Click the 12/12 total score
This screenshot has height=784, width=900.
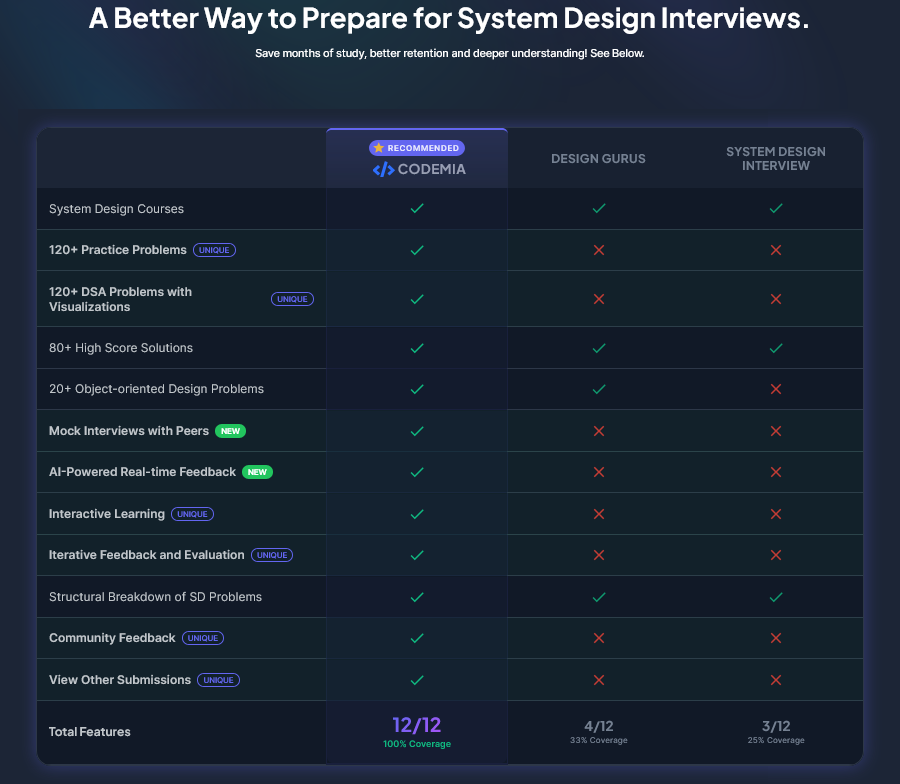click(x=417, y=725)
